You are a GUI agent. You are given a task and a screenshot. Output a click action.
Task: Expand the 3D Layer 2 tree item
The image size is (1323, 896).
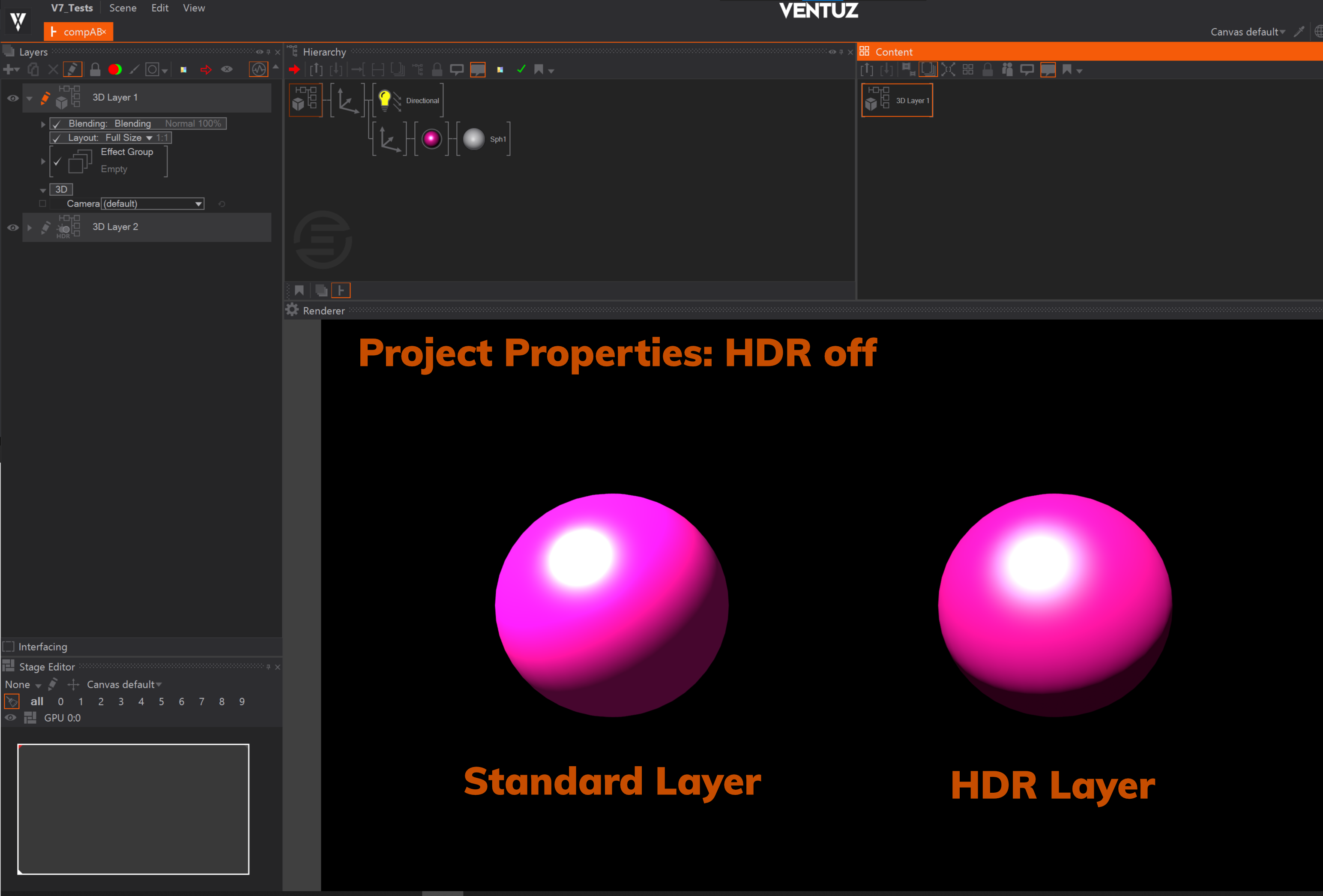coord(30,227)
